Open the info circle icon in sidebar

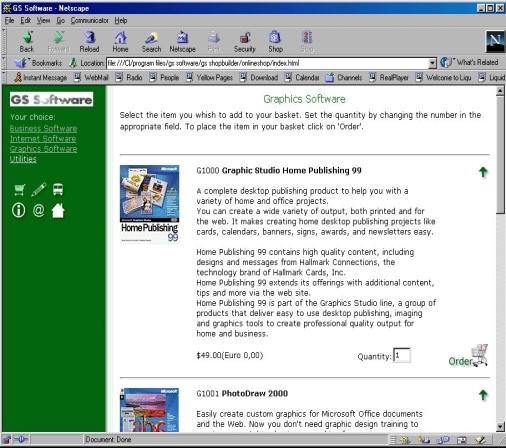(19, 210)
